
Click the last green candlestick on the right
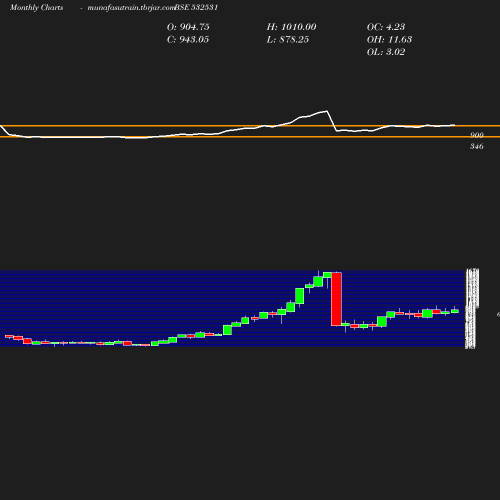455,311
